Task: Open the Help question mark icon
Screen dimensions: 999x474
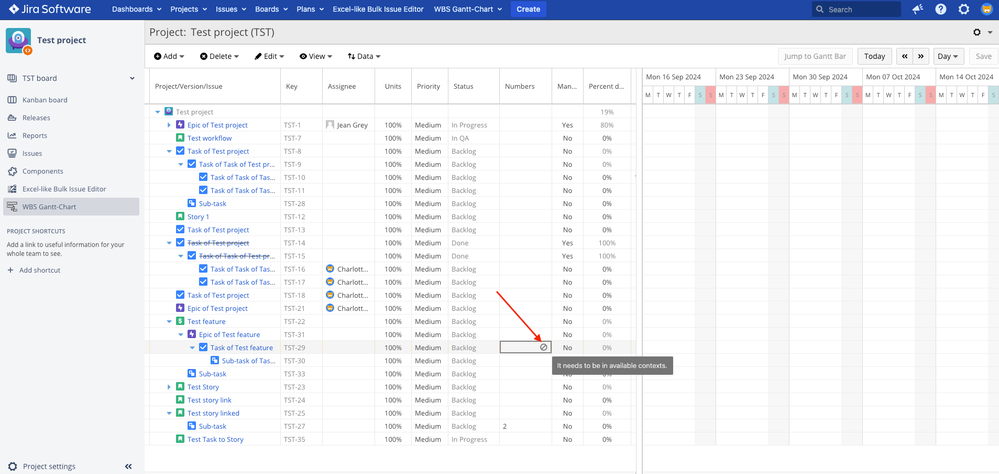Action: 940,10
